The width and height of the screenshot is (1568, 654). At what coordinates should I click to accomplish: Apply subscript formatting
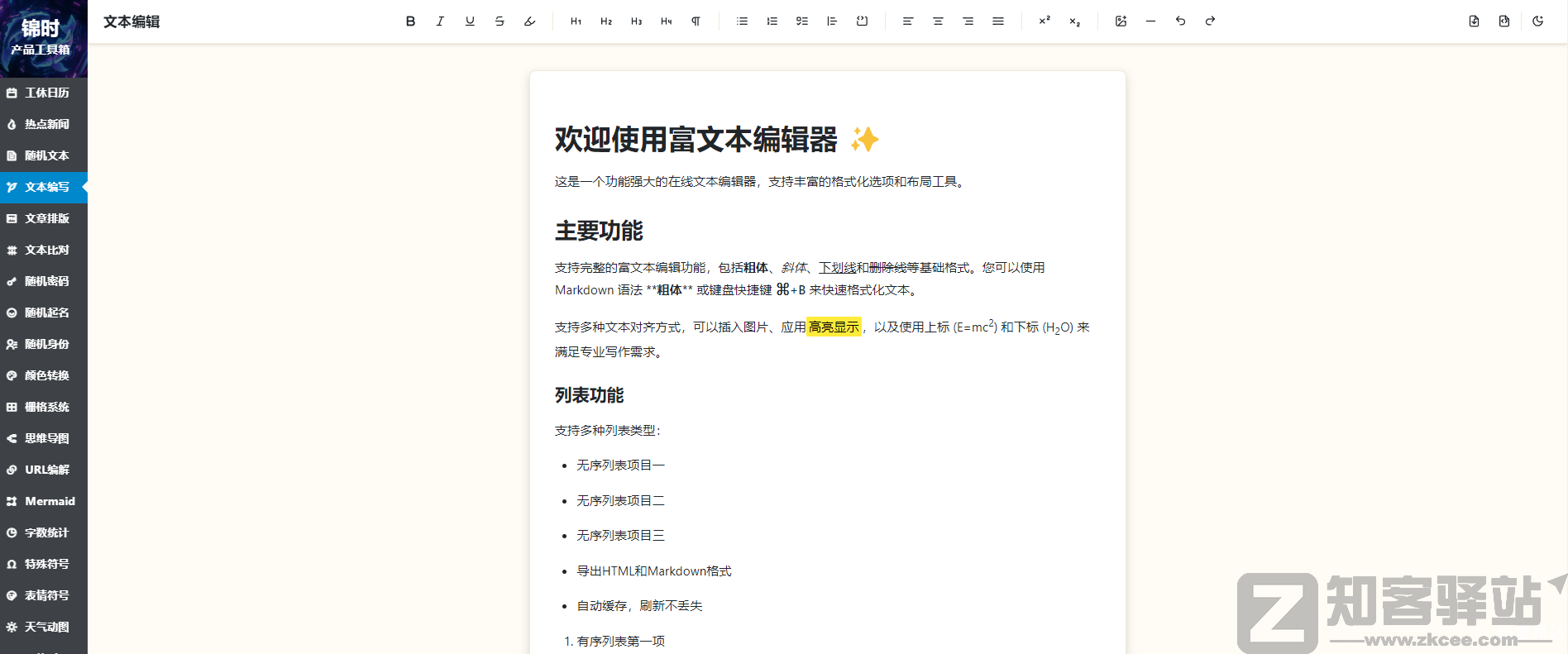pyautogui.click(x=1074, y=21)
